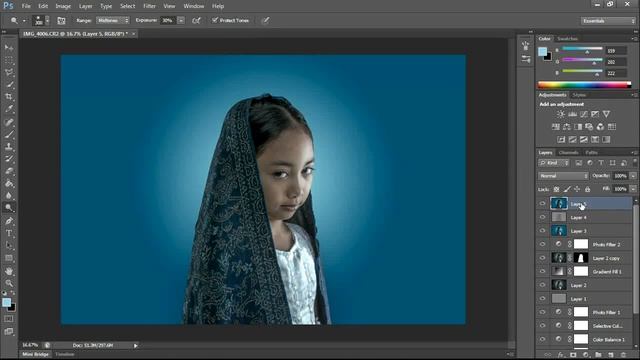Screen dimensions: 640x360
Task: Select the Rectangular Marquee tool
Action: tap(9, 60)
